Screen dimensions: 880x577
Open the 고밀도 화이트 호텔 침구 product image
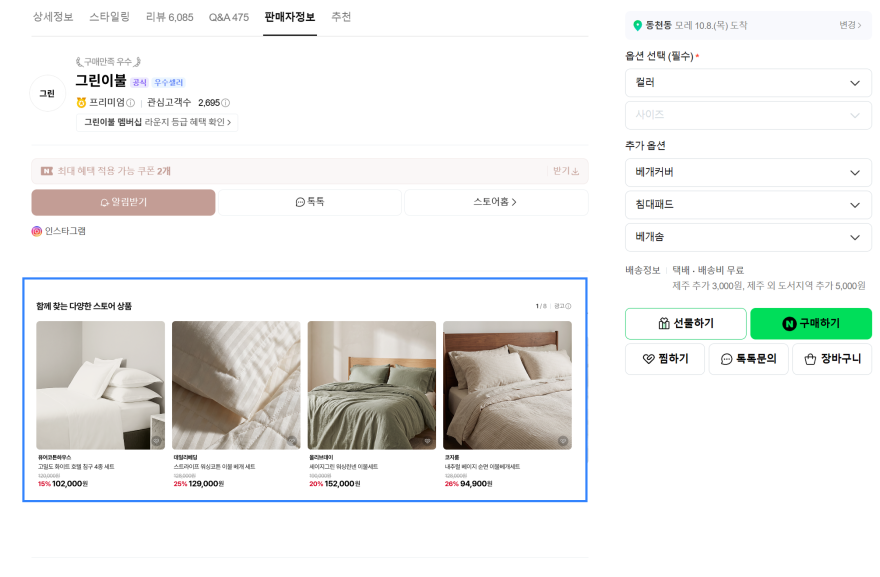click(100, 385)
